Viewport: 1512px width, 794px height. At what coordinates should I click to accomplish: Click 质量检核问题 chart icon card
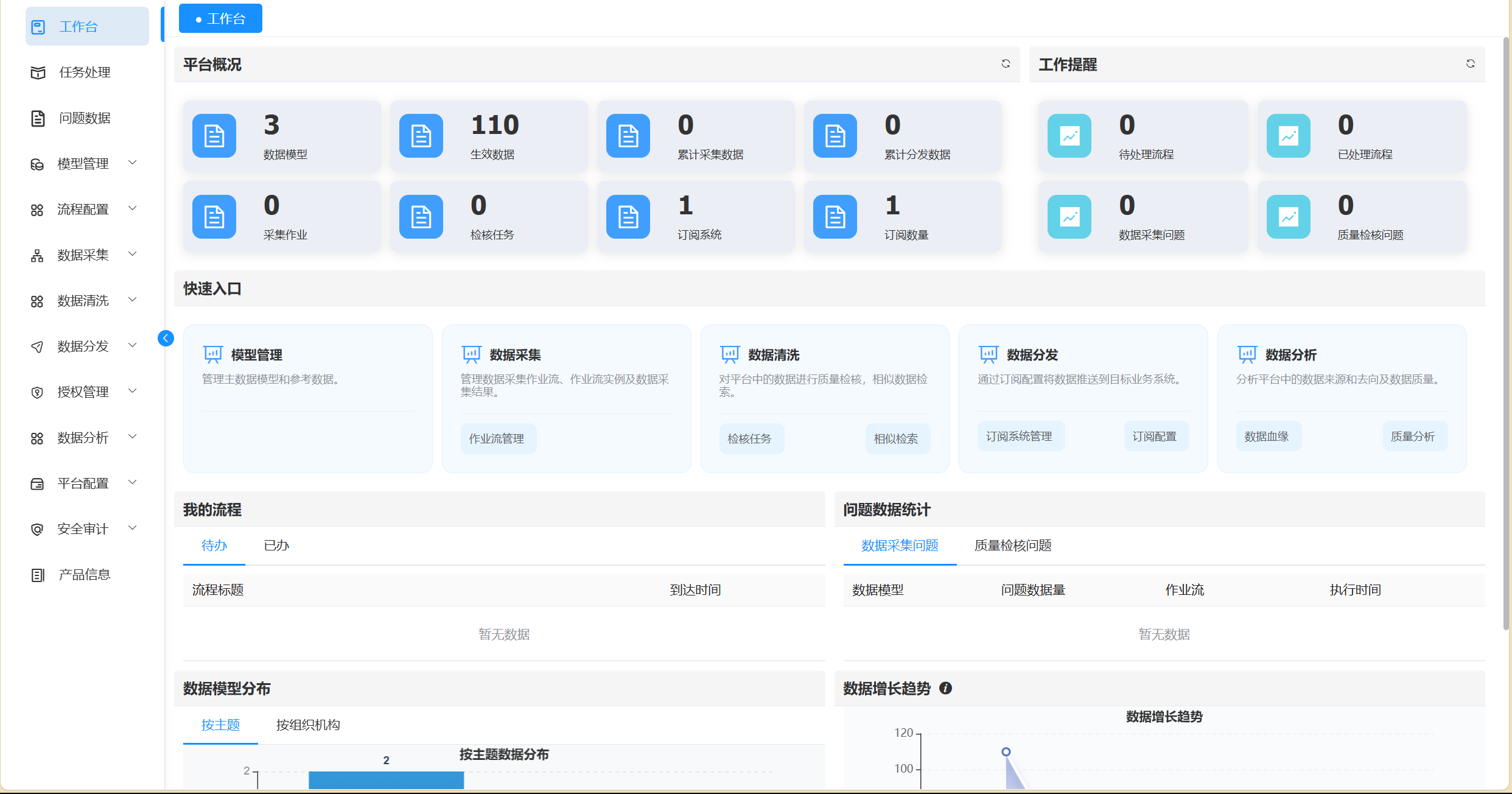pos(1289,217)
